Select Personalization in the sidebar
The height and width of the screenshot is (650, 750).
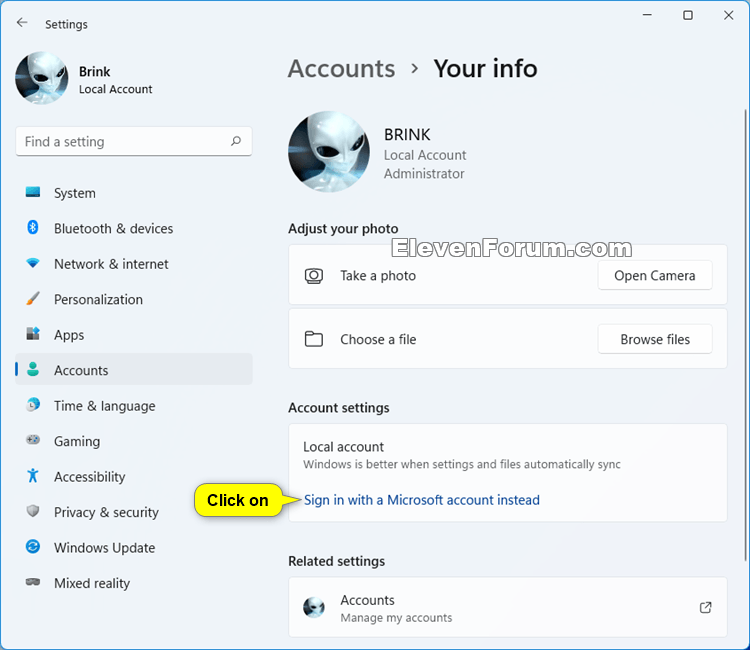[x=134, y=299]
